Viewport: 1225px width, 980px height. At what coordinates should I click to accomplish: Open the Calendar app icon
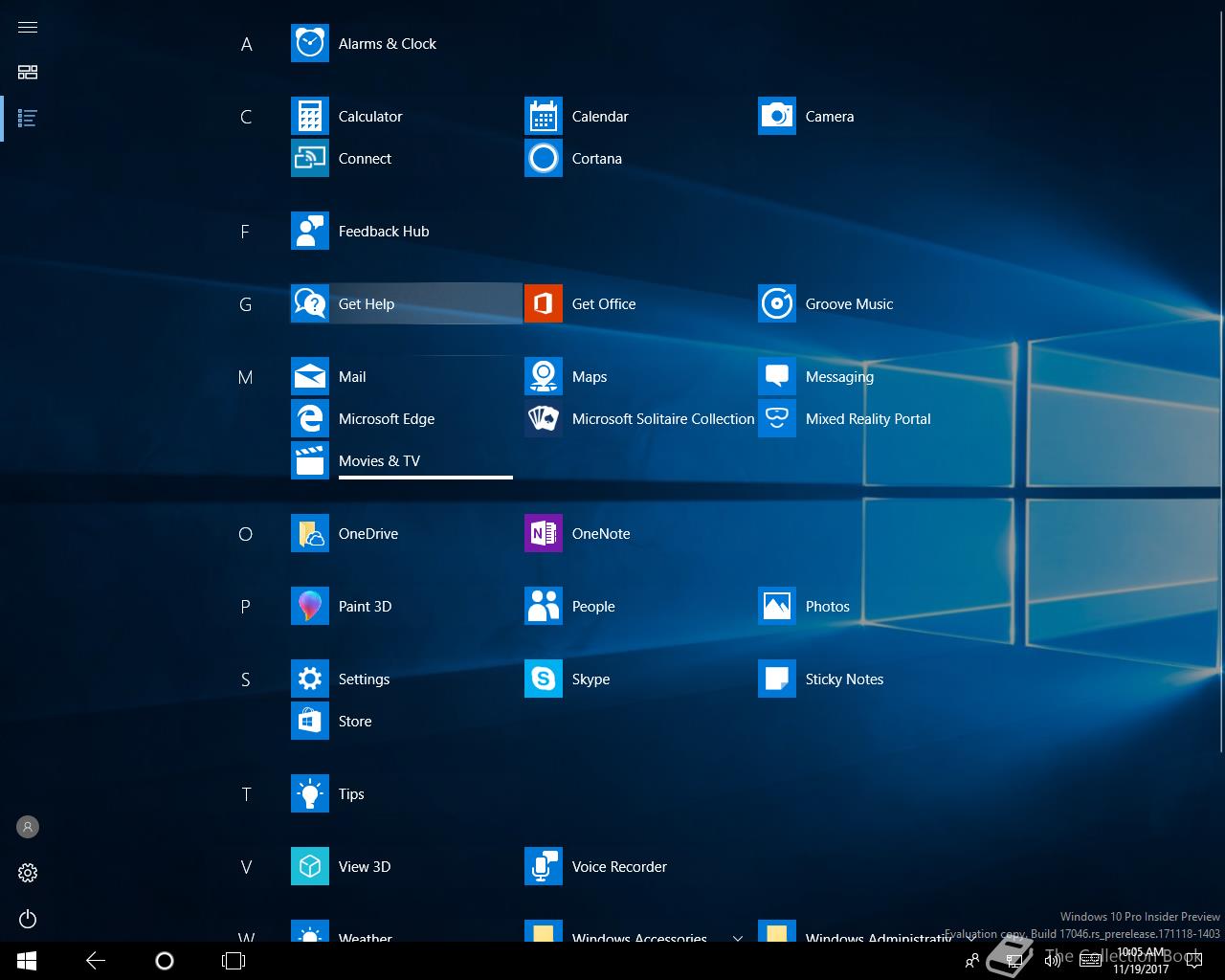[x=544, y=117]
